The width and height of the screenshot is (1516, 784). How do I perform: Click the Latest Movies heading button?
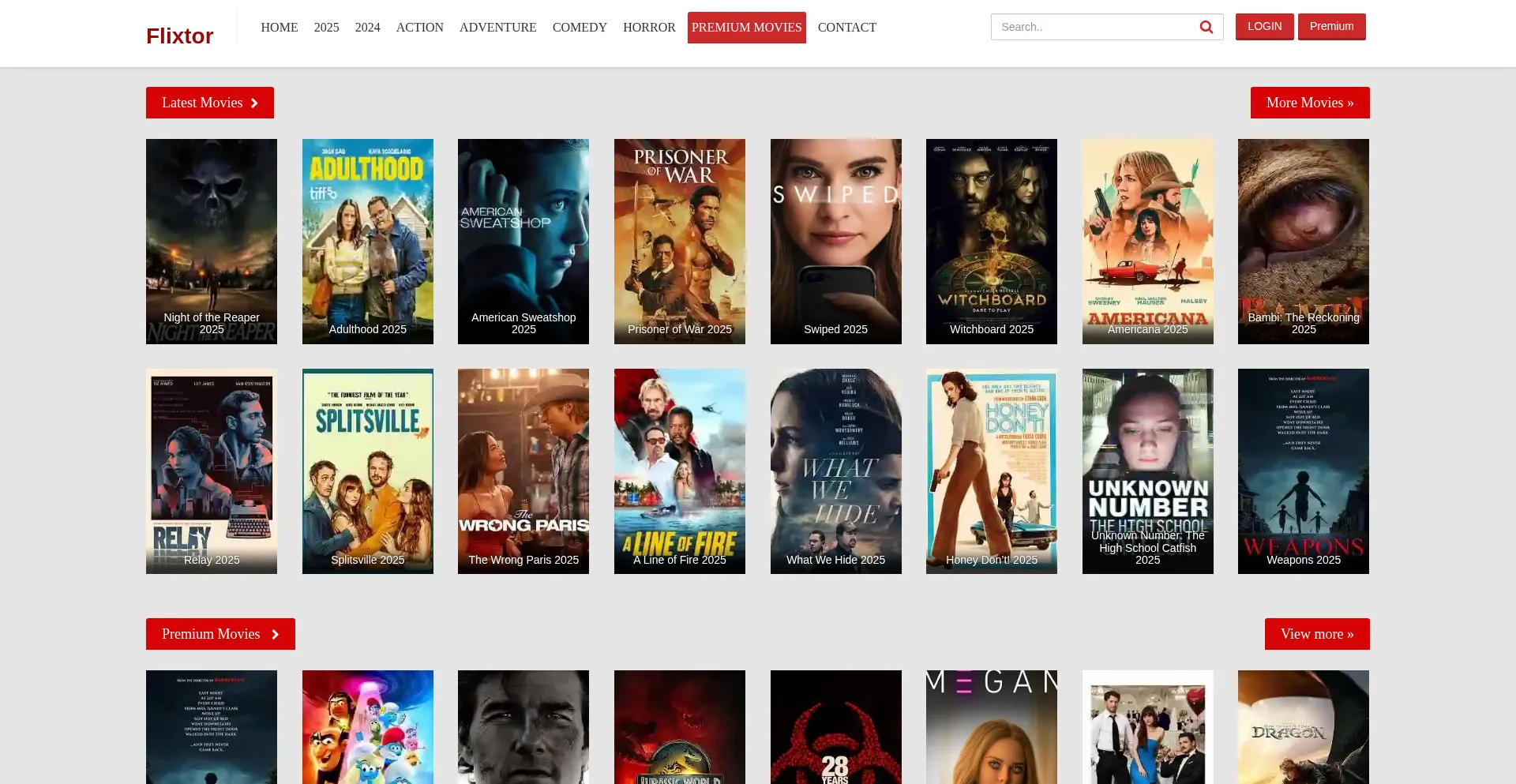click(210, 103)
